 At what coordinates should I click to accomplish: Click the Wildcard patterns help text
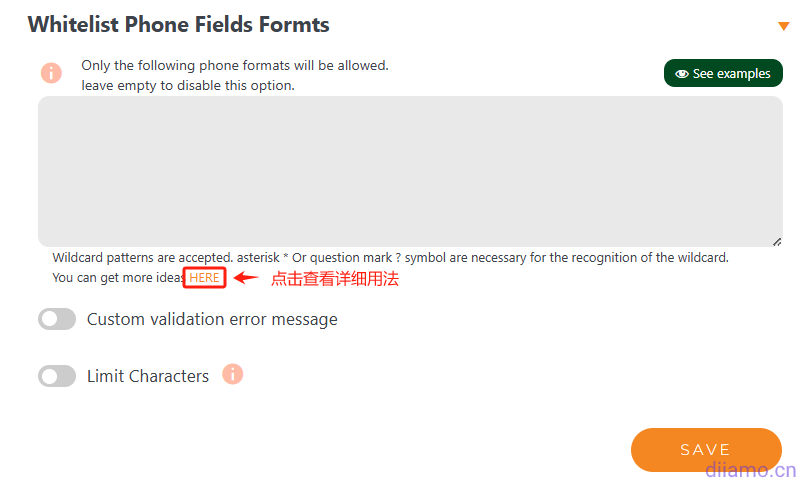click(390, 258)
